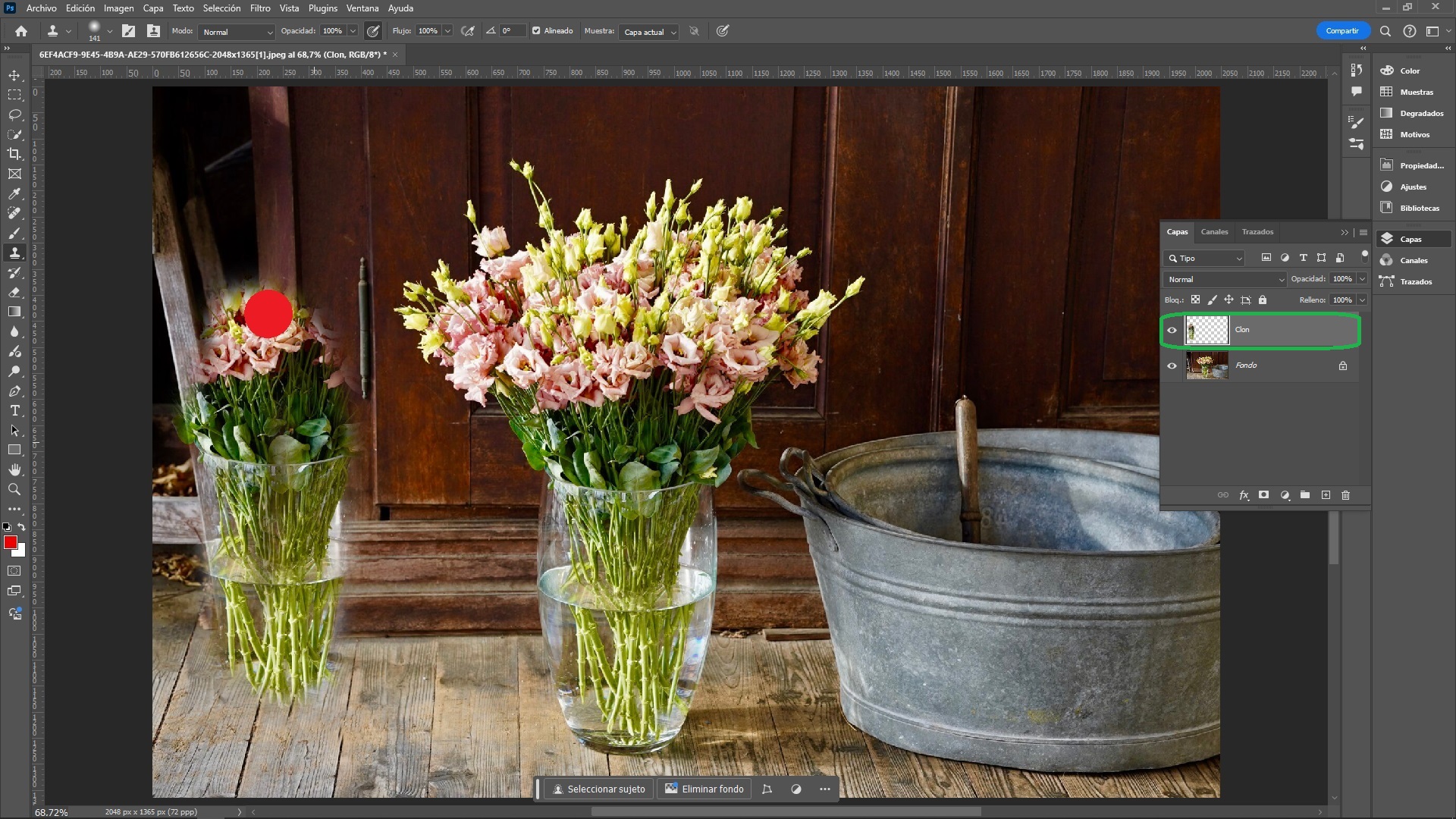This screenshot has height=819, width=1456.
Task: Open the Relleno dropdown arrow
Action: point(1362,300)
